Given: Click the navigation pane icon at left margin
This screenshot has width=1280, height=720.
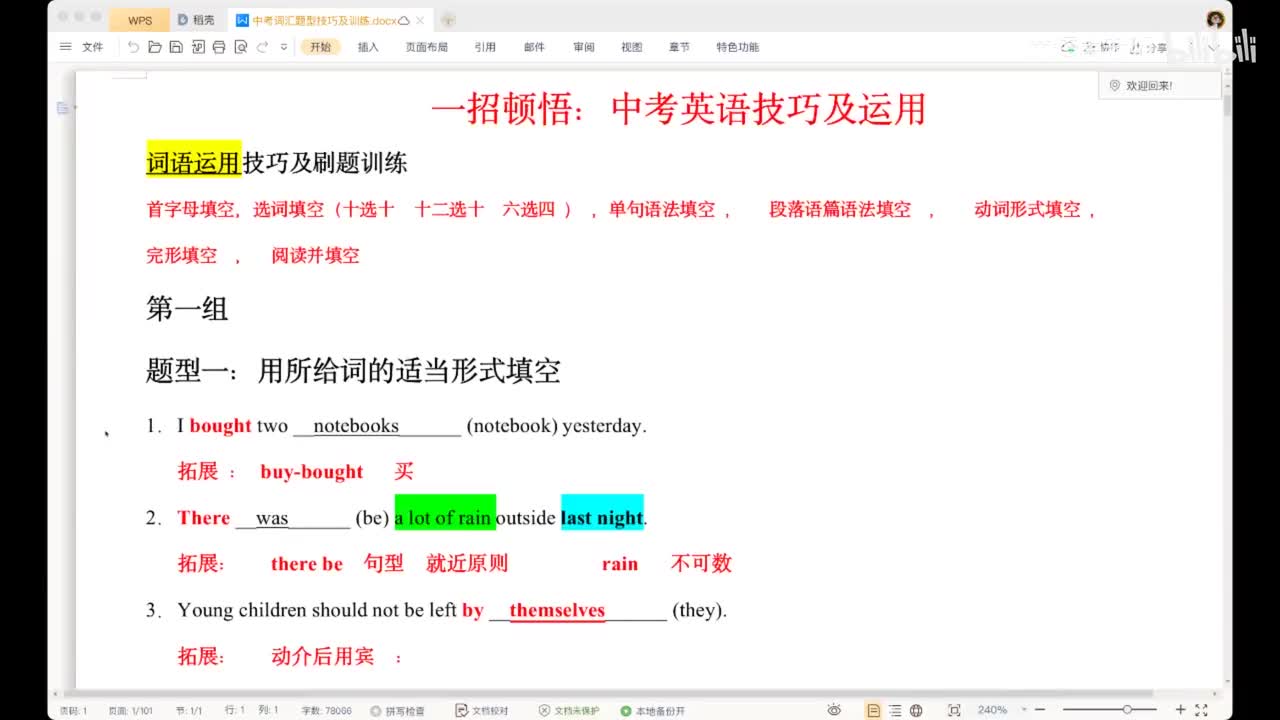Looking at the screenshot, I should pos(63,108).
